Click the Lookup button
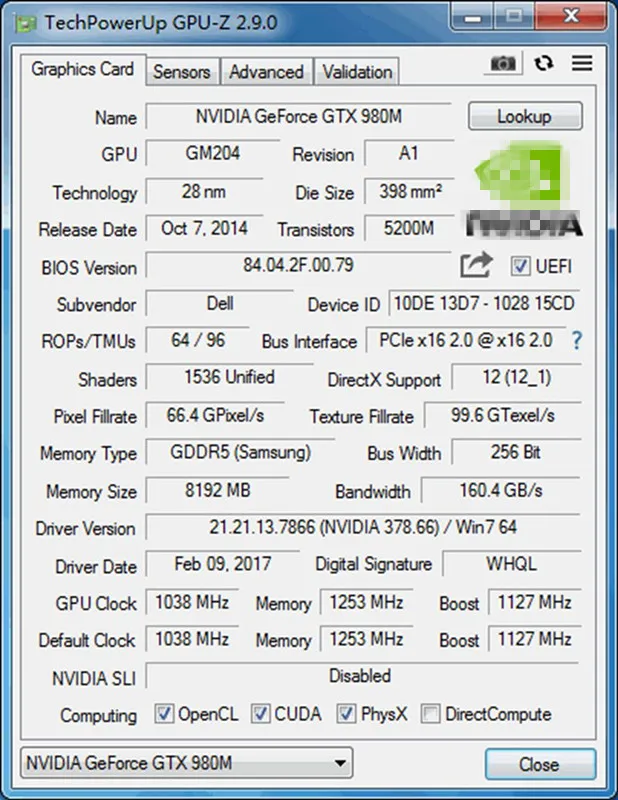 tap(525, 116)
